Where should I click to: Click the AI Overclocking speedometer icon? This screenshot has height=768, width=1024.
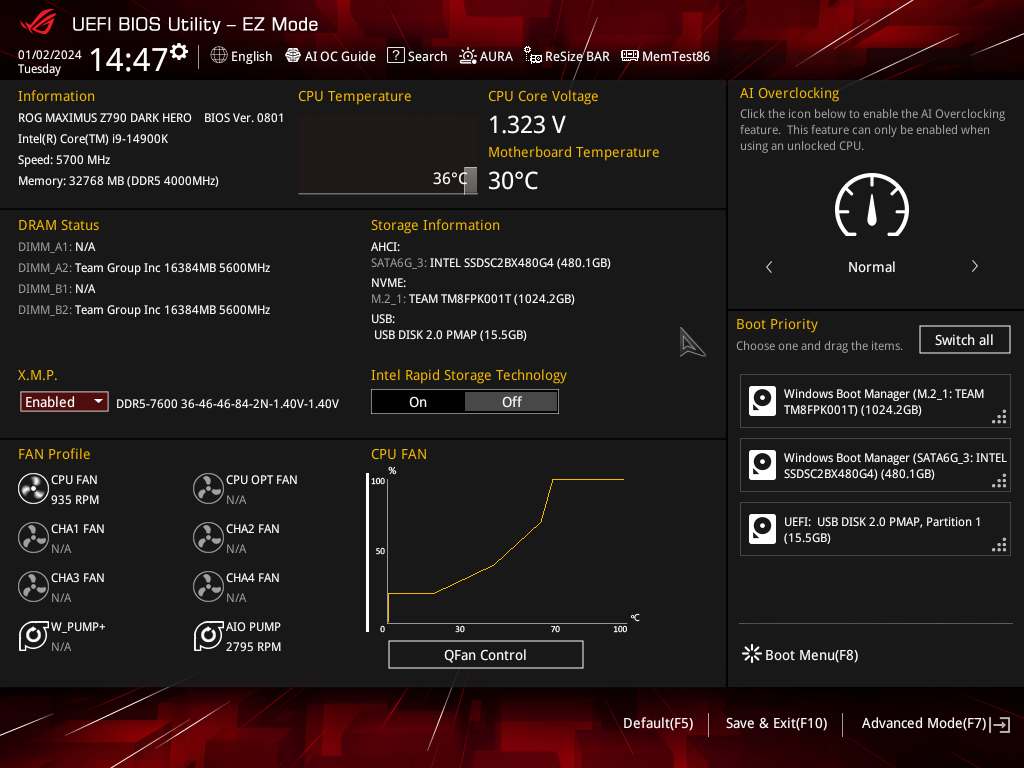(872, 204)
